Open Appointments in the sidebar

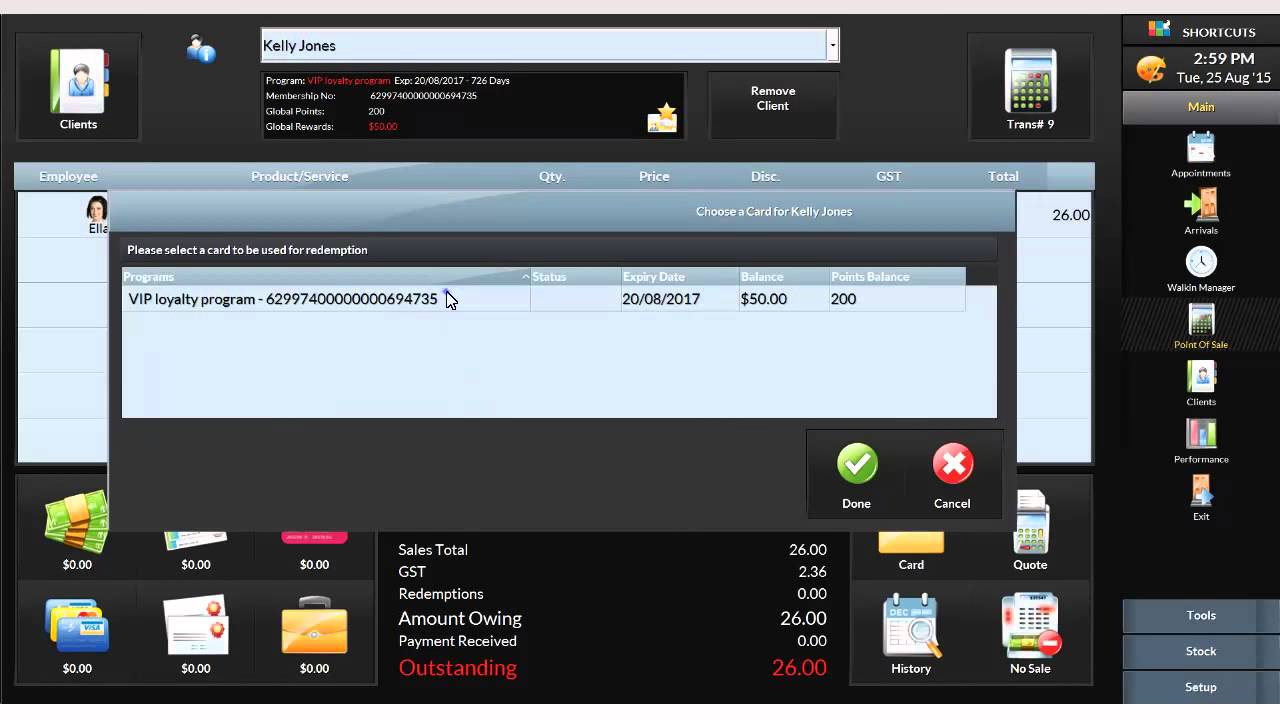point(1201,155)
